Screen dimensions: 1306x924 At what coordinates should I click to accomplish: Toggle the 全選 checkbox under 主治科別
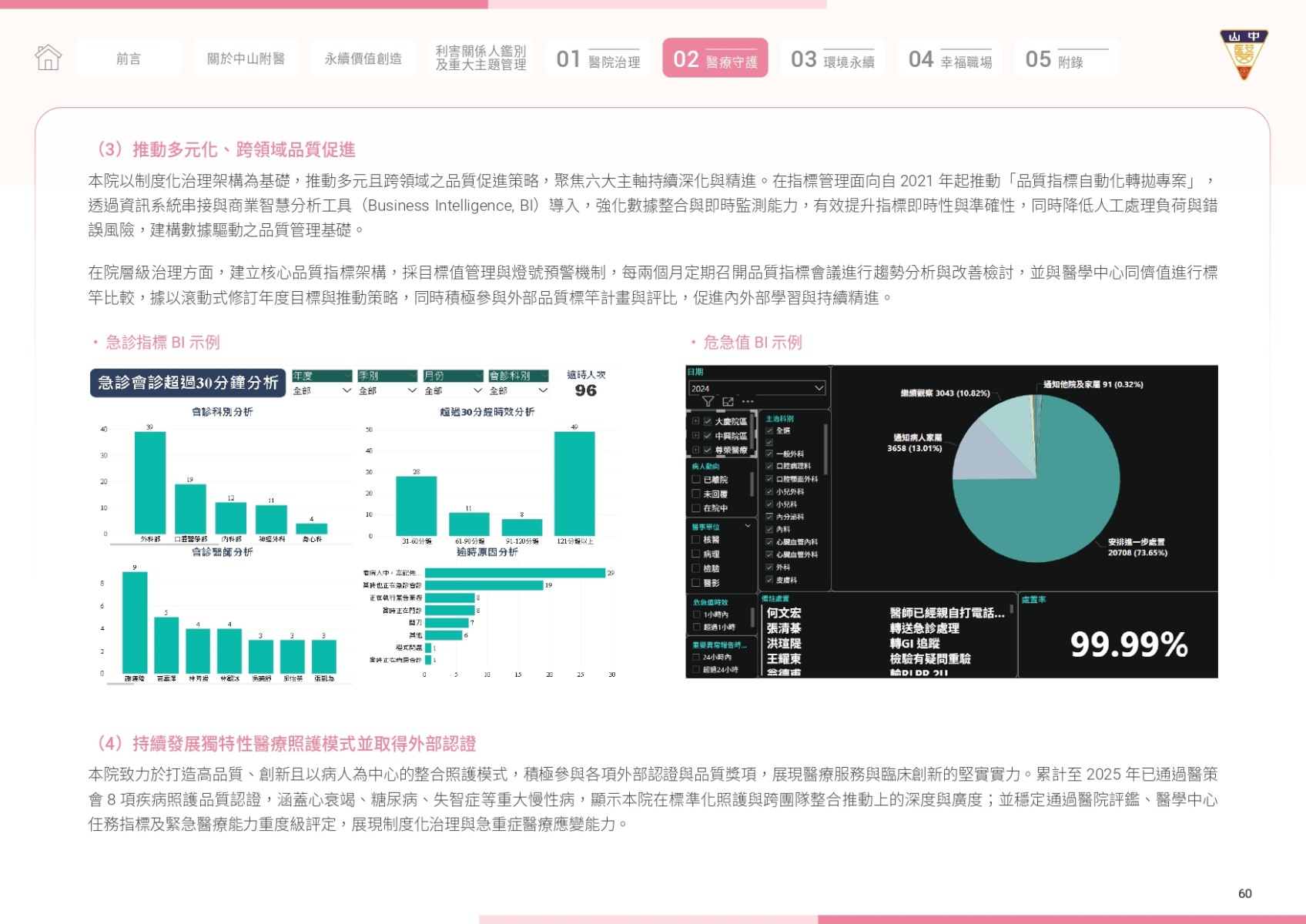tap(769, 430)
